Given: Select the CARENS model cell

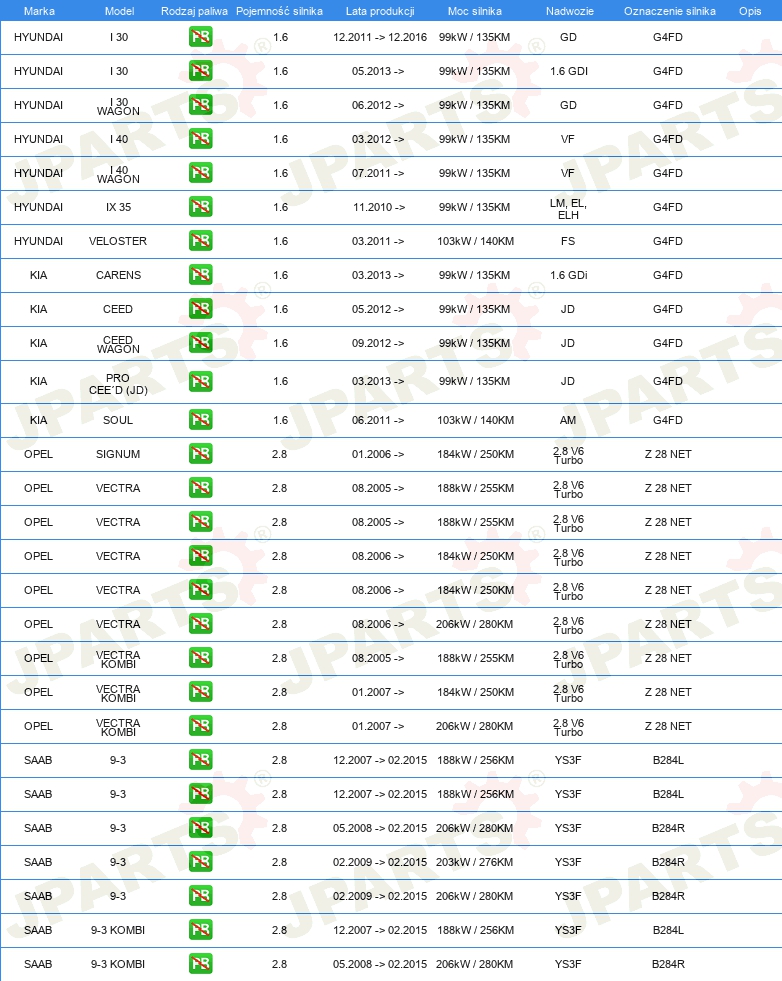Looking at the screenshot, I should [118, 275].
